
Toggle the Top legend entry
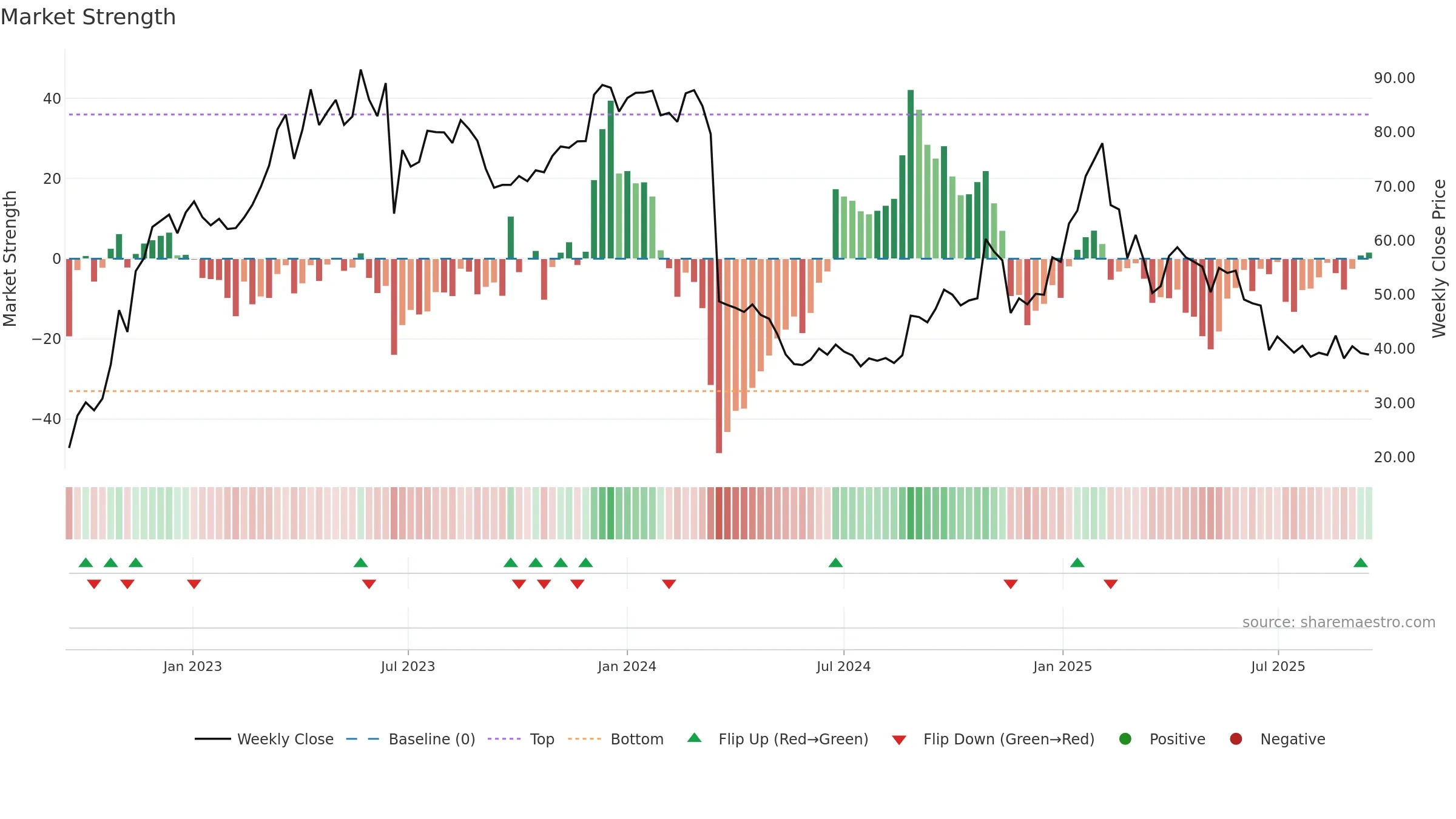pos(521,739)
